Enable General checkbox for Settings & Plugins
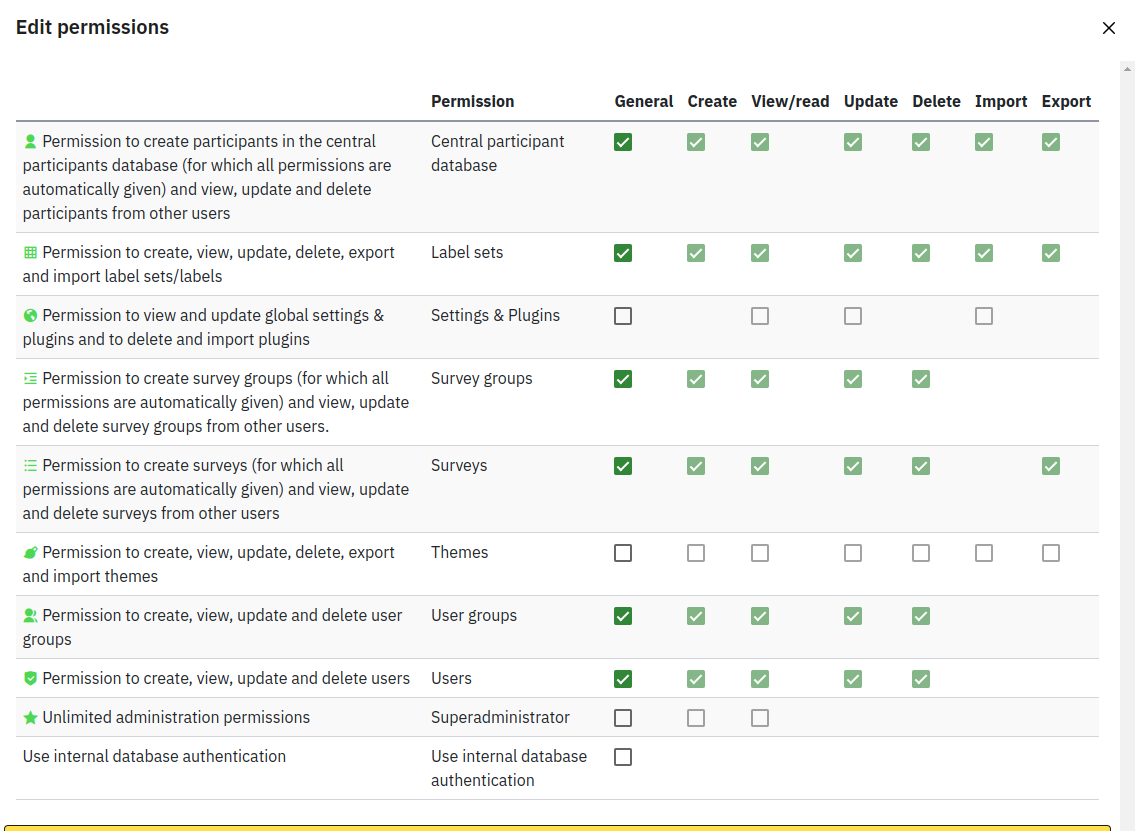The width and height of the screenshot is (1135, 831). click(x=623, y=316)
